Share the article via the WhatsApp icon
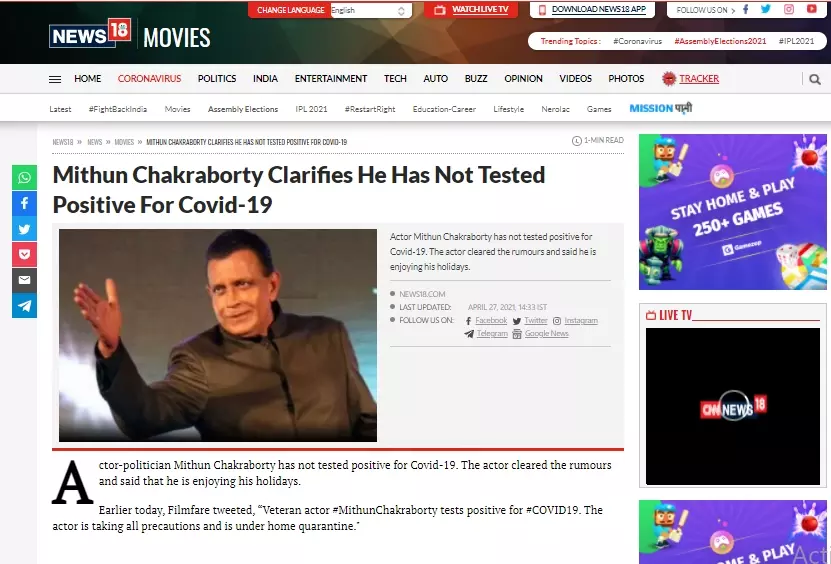This screenshot has width=831, height=564. click(24, 178)
